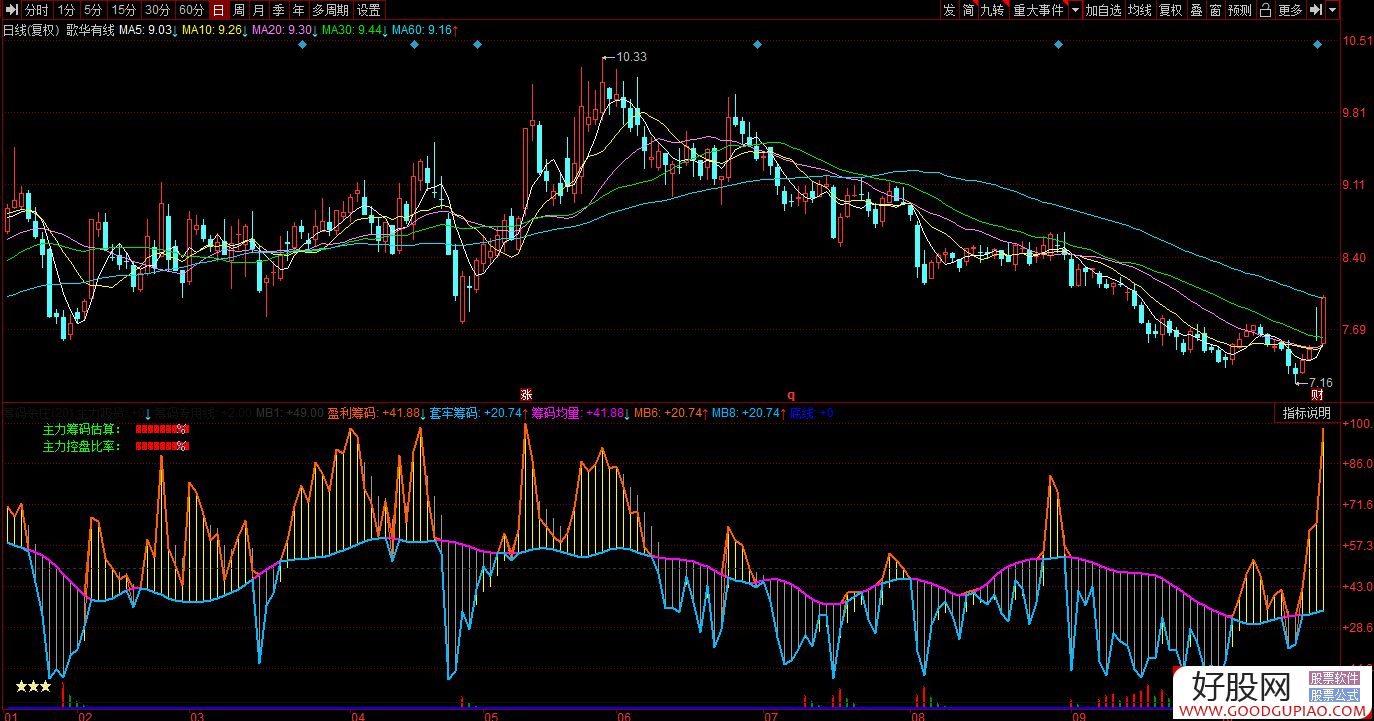
Task: Click the yellow MA10: 9.26 label
Action: coord(214,30)
